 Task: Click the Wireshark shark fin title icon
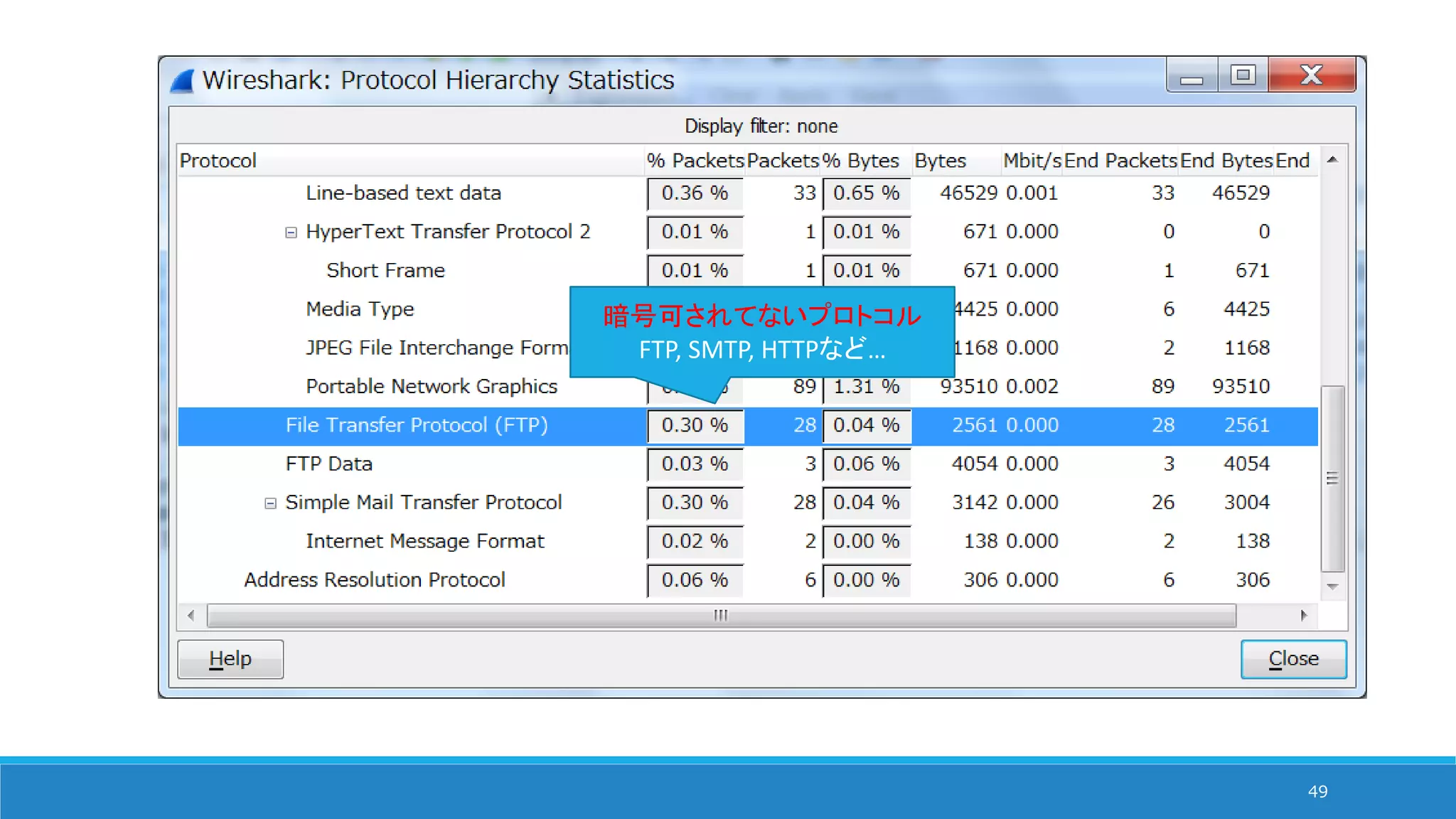pos(183,81)
